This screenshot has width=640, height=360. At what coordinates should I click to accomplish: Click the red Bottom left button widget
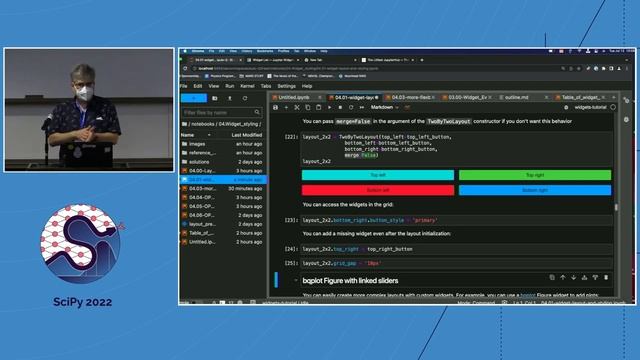pyautogui.click(x=378, y=190)
